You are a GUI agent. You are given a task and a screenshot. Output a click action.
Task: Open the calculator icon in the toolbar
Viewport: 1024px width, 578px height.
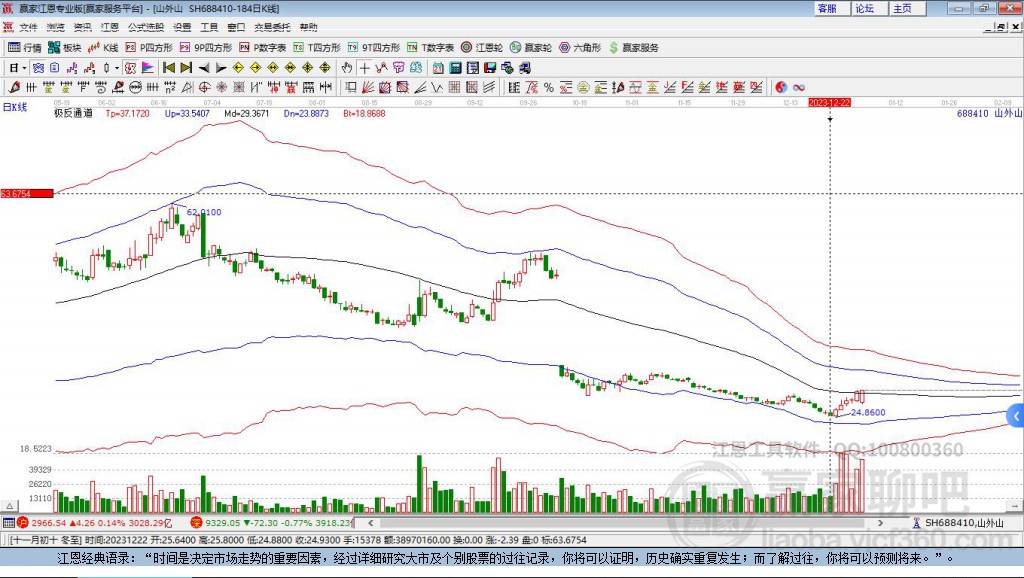pyautogui.click(x=456, y=68)
